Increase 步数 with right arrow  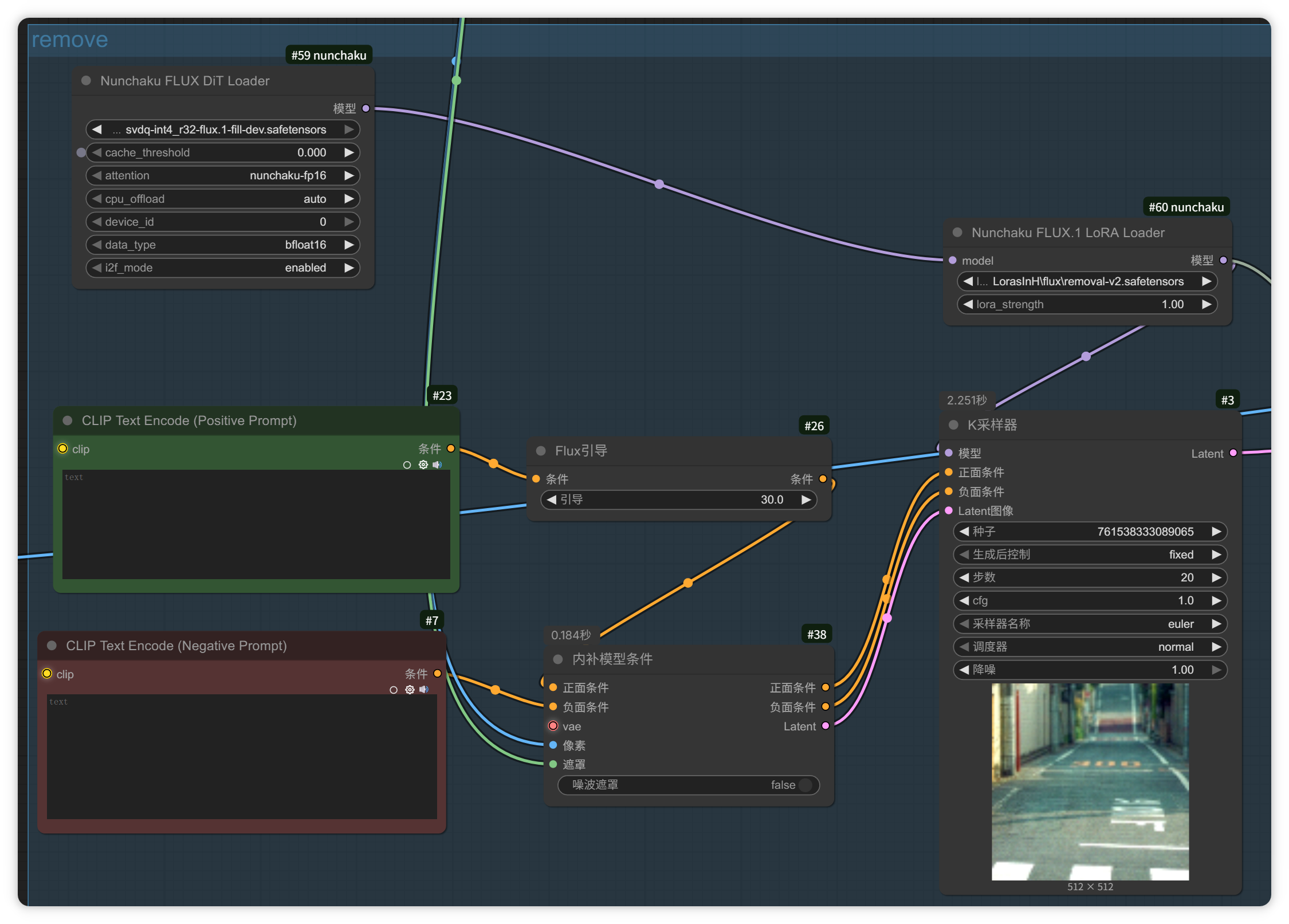point(1216,577)
